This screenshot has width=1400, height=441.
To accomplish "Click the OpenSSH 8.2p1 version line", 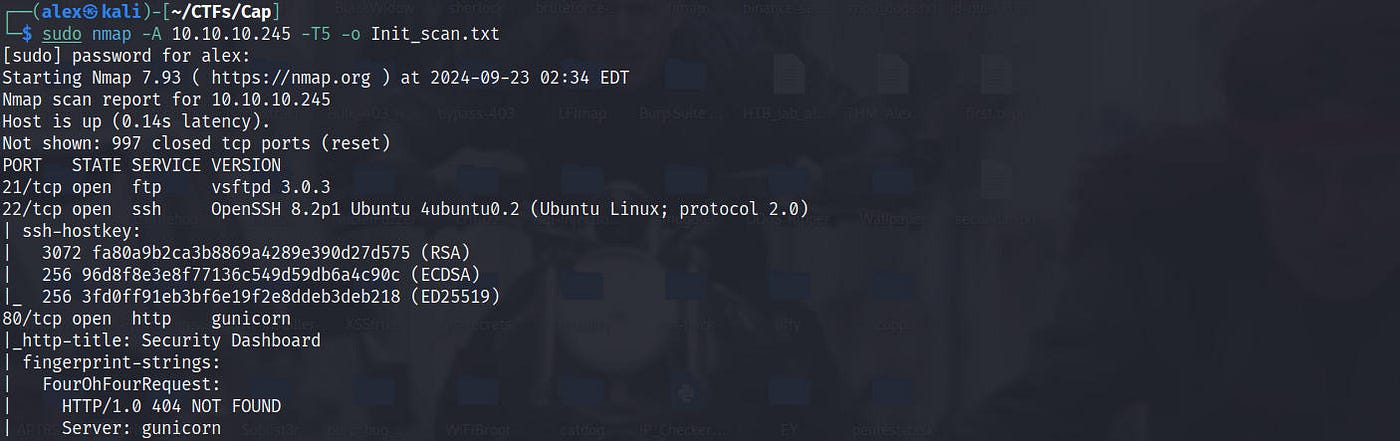I will [x=510, y=209].
